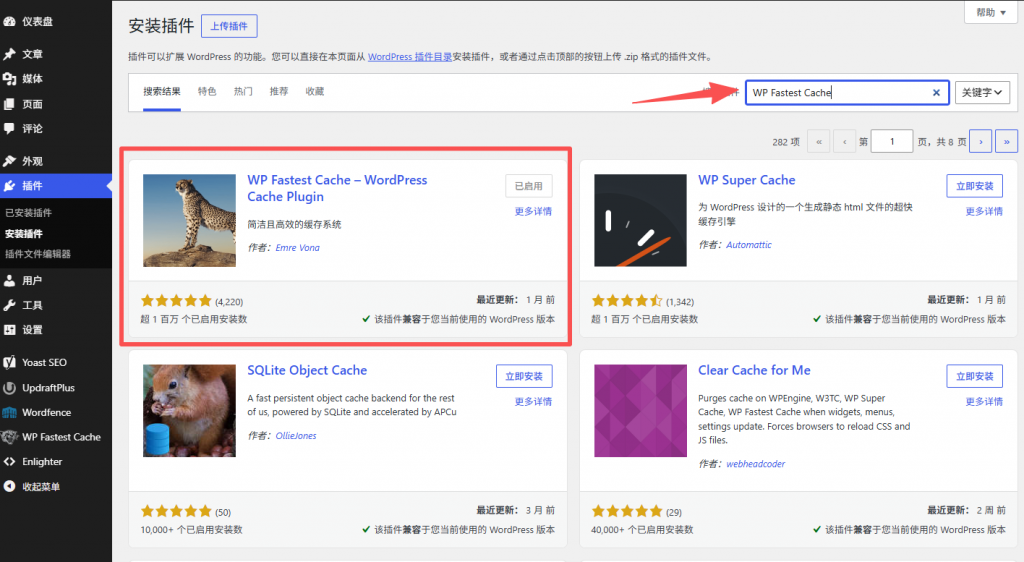This screenshot has width=1024, height=562.
Task: Switch to the 搜索结果 tab
Action: [162, 91]
